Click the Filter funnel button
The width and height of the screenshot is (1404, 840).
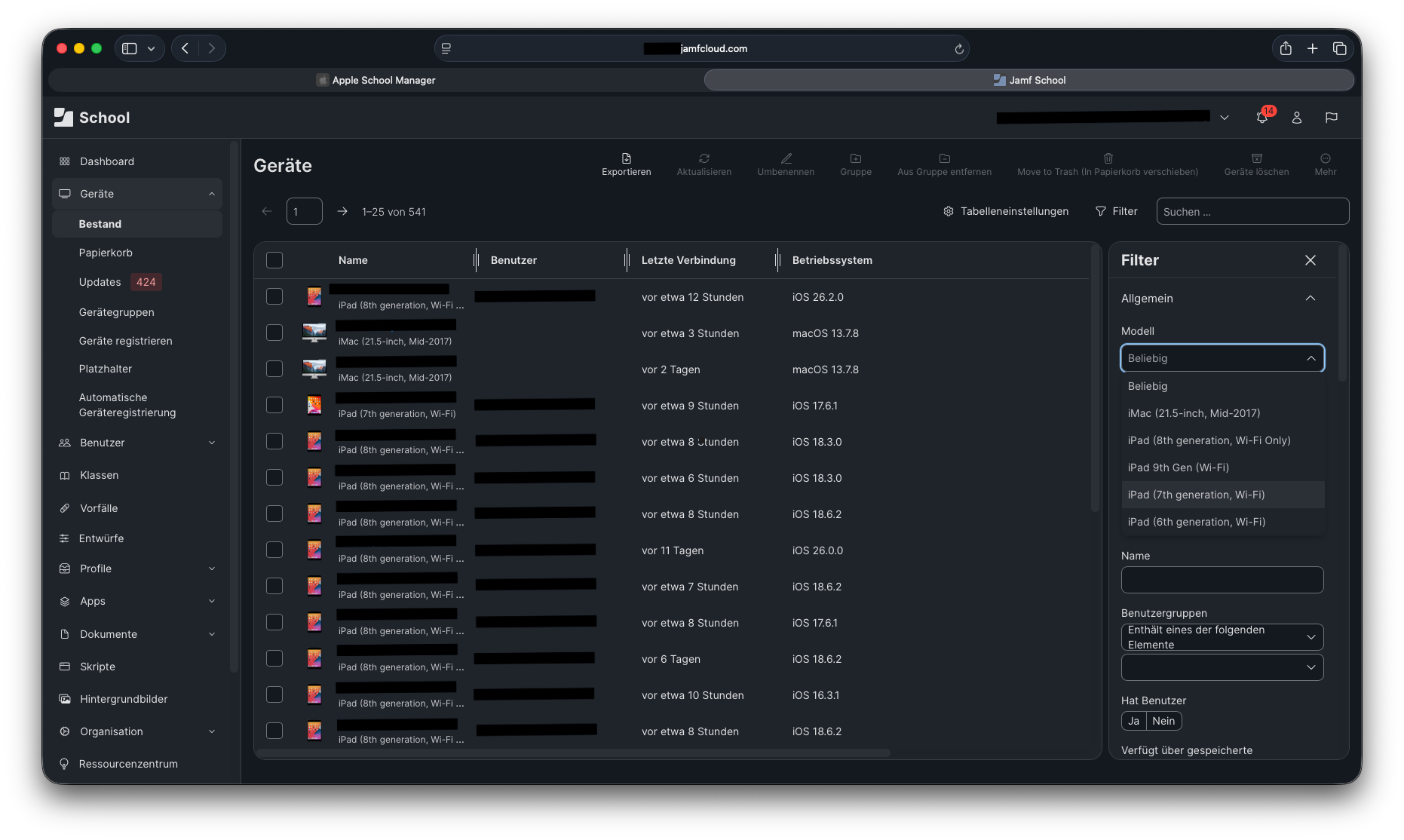[x=1116, y=211]
